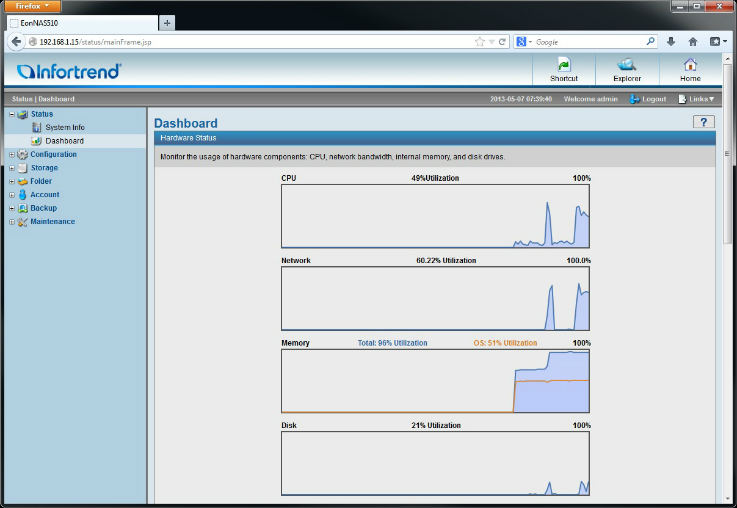Open Backup in the navigation tree
737x508 pixels.
pos(44,208)
